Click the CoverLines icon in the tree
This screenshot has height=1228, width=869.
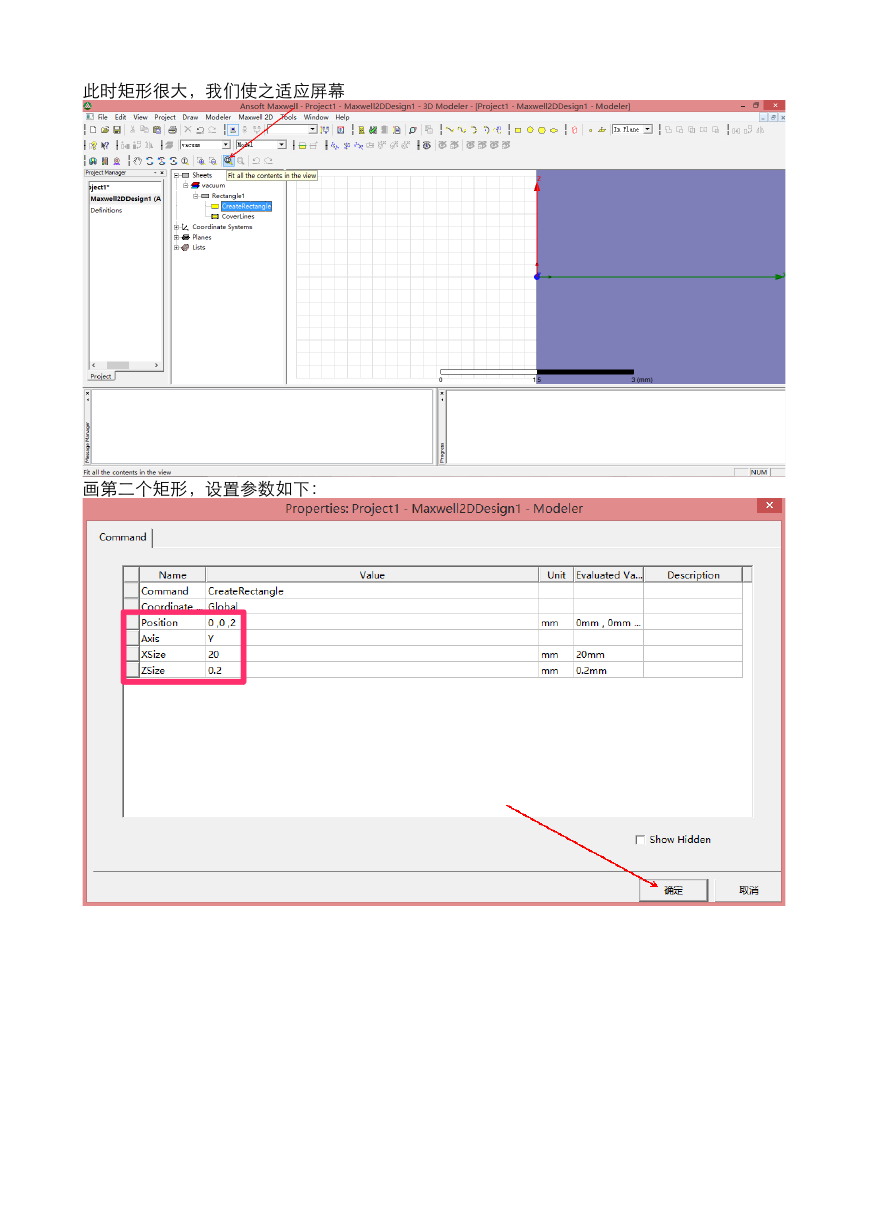tap(214, 216)
